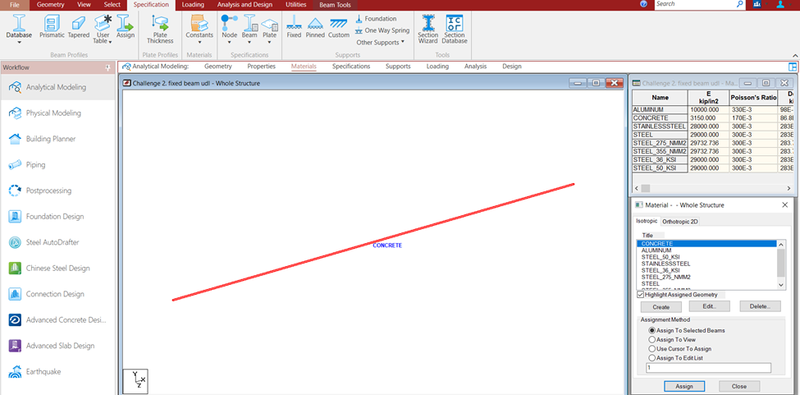
Task: Click the Create material button
Action: [x=661, y=307]
